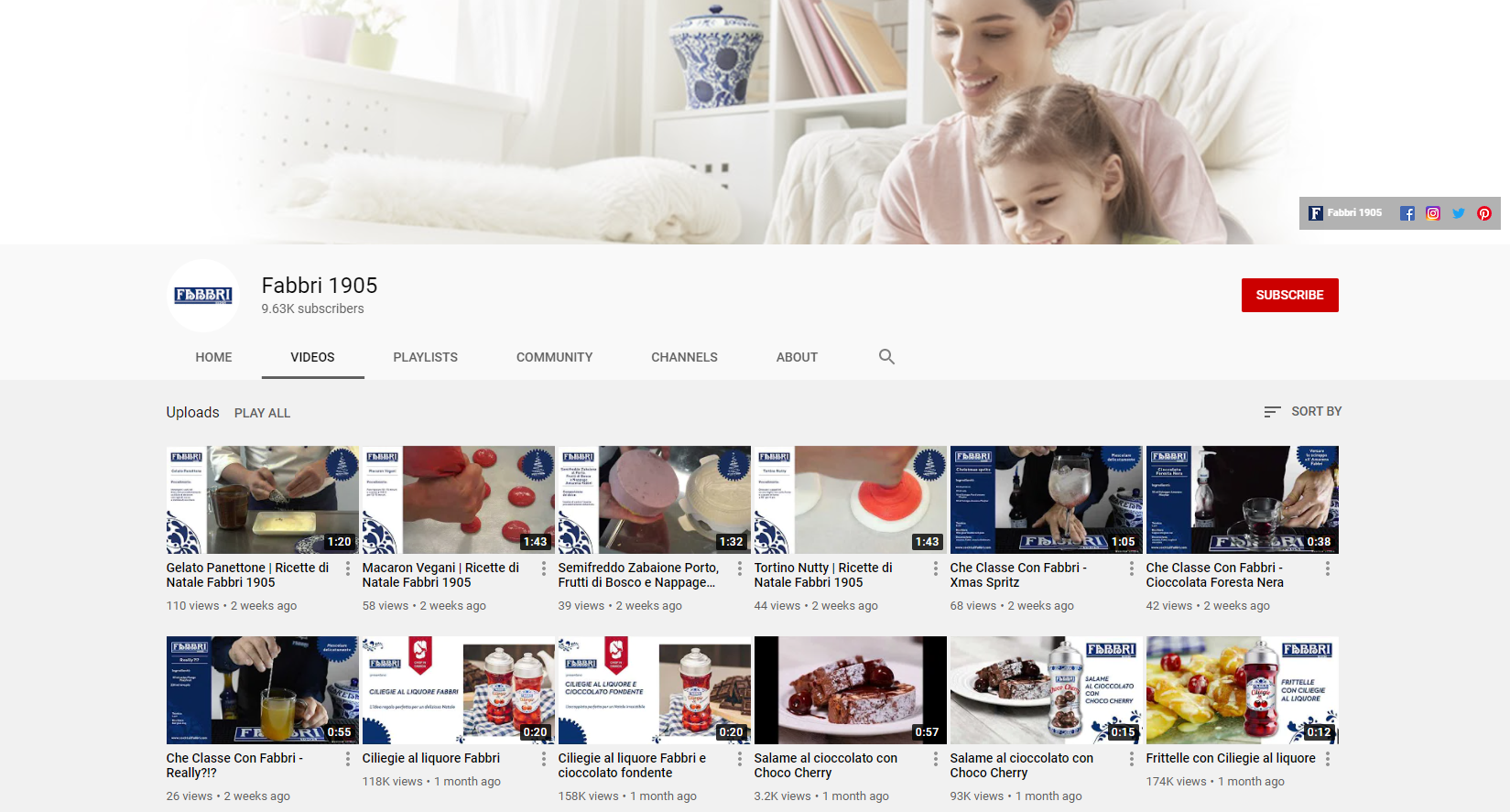Open Fabbri 1905 Instagram icon in banner
This screenshot has height=812, width=1510.
pyautogui.click(x=1433, y=213)
